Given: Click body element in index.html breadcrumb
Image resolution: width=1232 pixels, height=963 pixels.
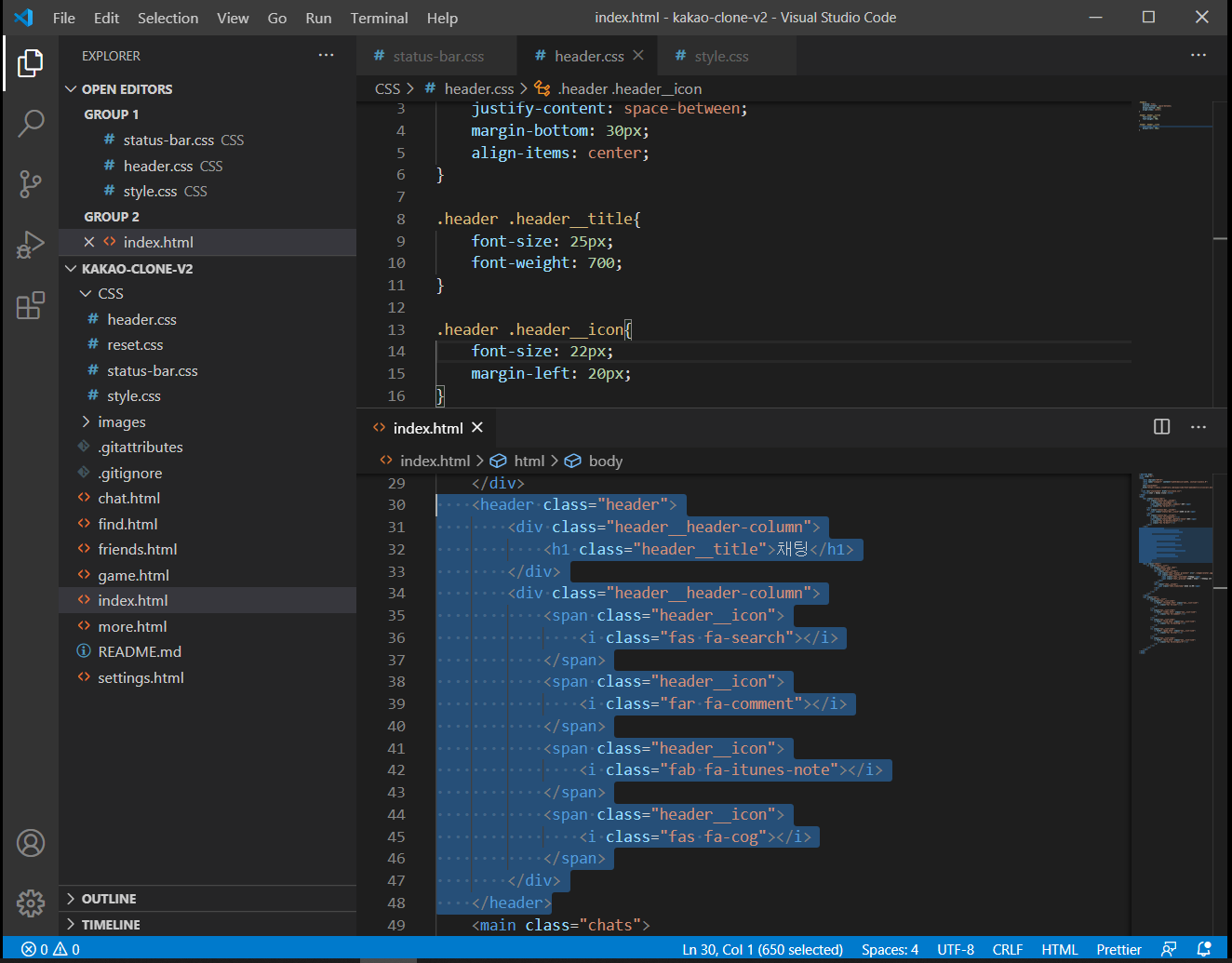Looking at the screenshot, I should pyautogui.click(x=595, y=461).
